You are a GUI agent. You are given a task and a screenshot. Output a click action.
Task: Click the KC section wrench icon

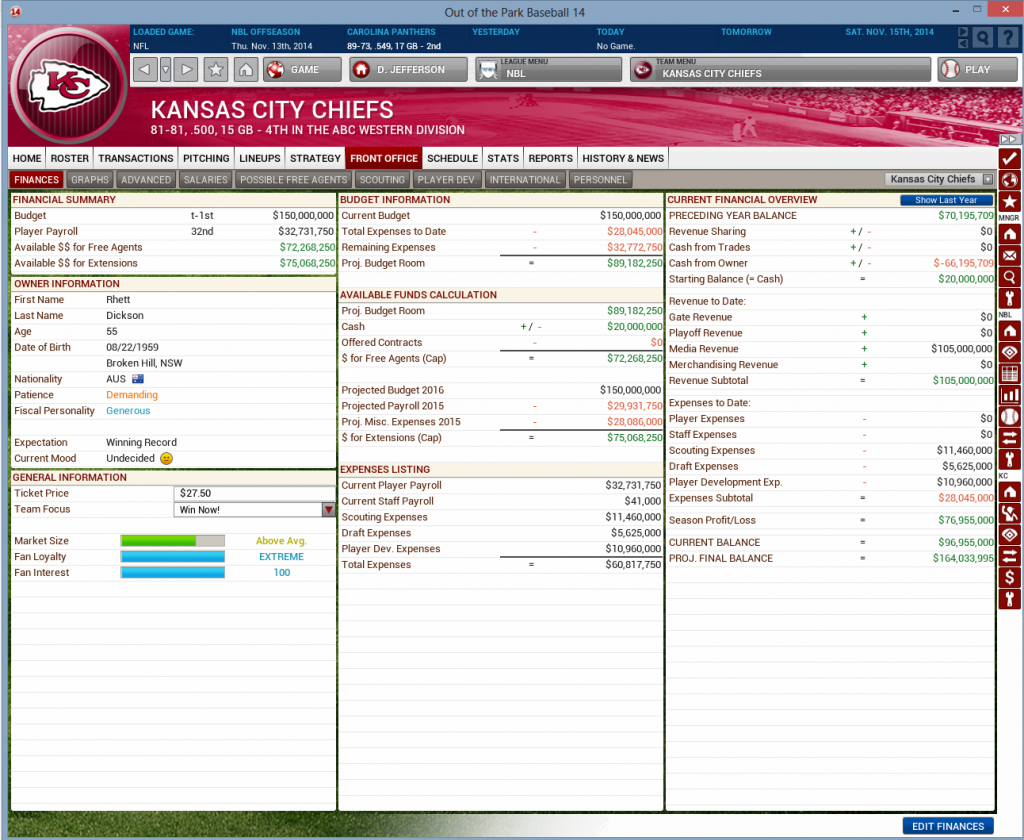1009,599
